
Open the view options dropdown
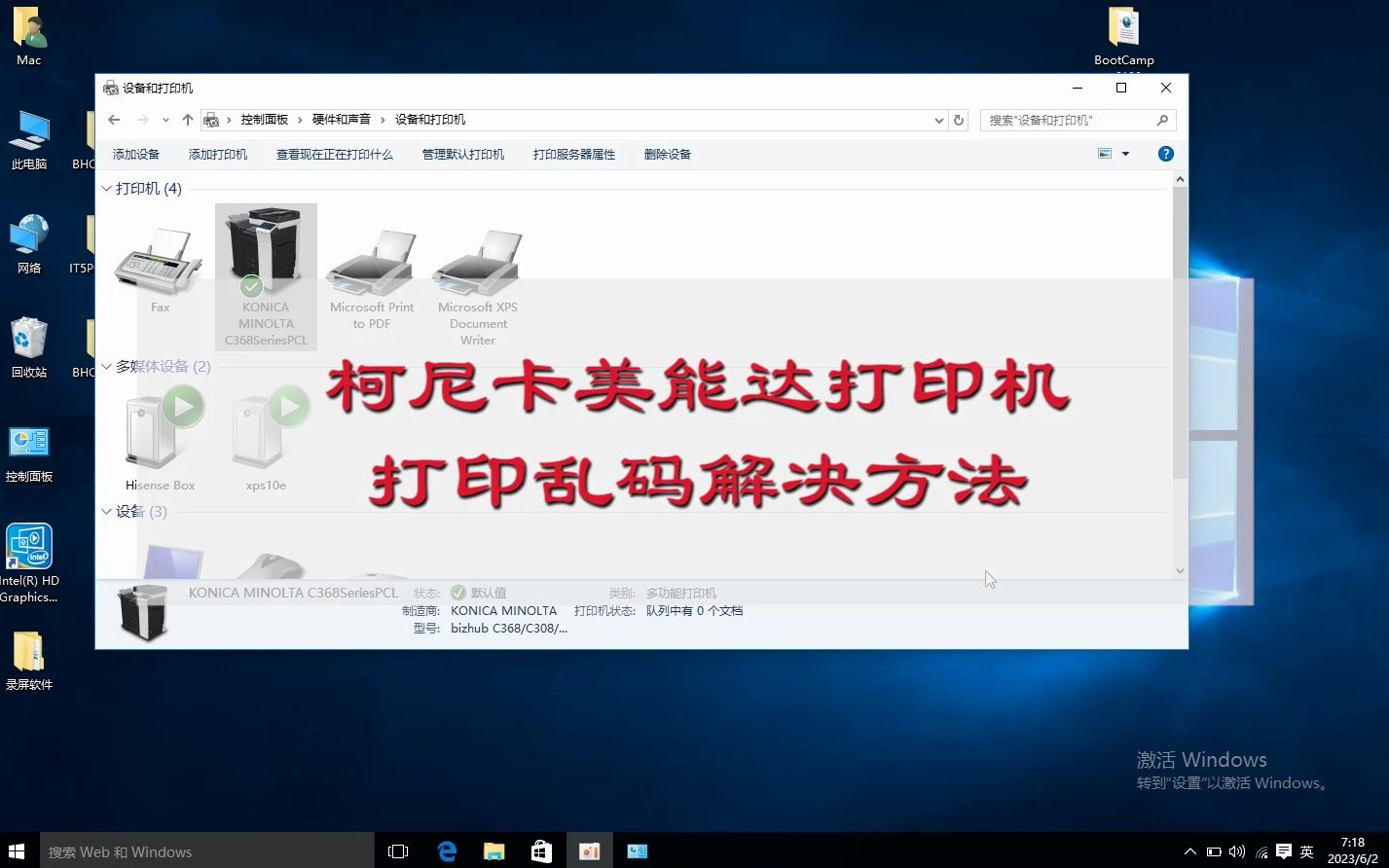1124,153
